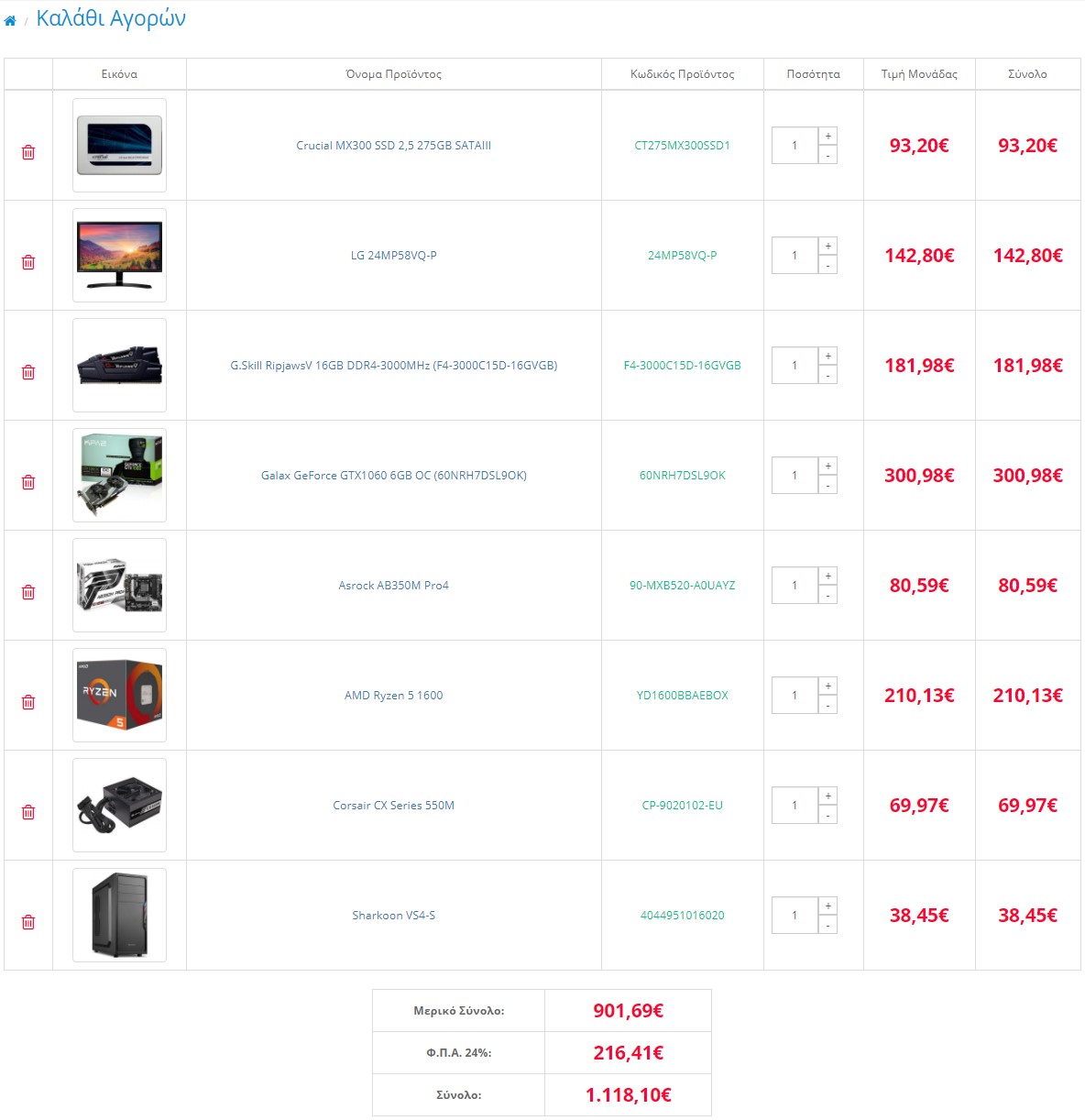Viewport: 1085px width, 1120px height.
Task: Click the LG monitor product thumbnail
Action: (x=120, y=256)
